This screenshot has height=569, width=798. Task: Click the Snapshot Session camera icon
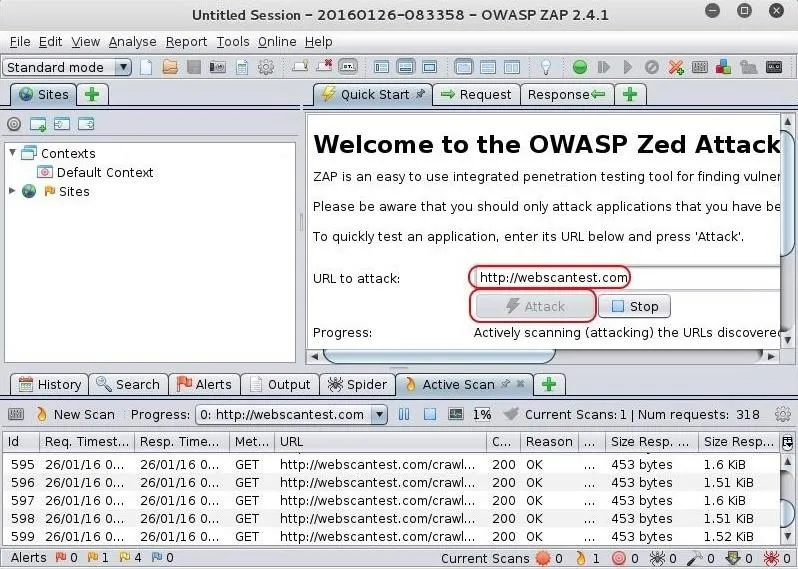[x=218, y=67]
